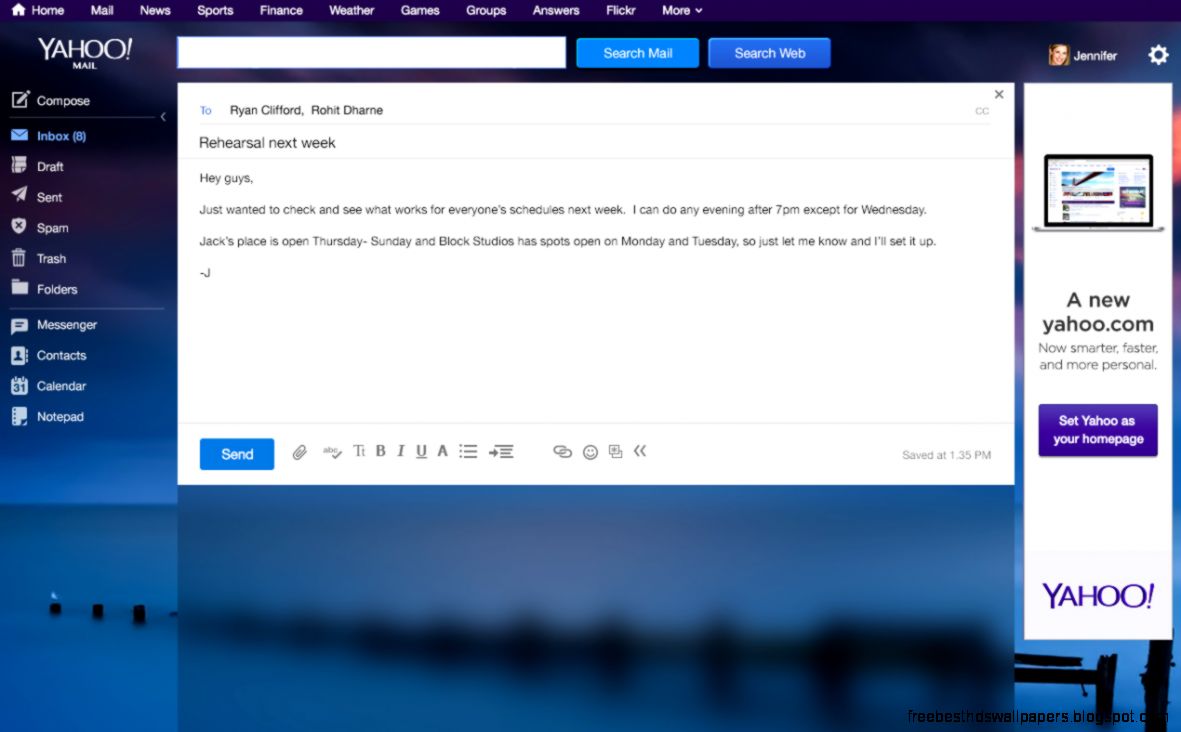Open the Spam folder shield icon
Screen dimensions: 1181x732
18,227
